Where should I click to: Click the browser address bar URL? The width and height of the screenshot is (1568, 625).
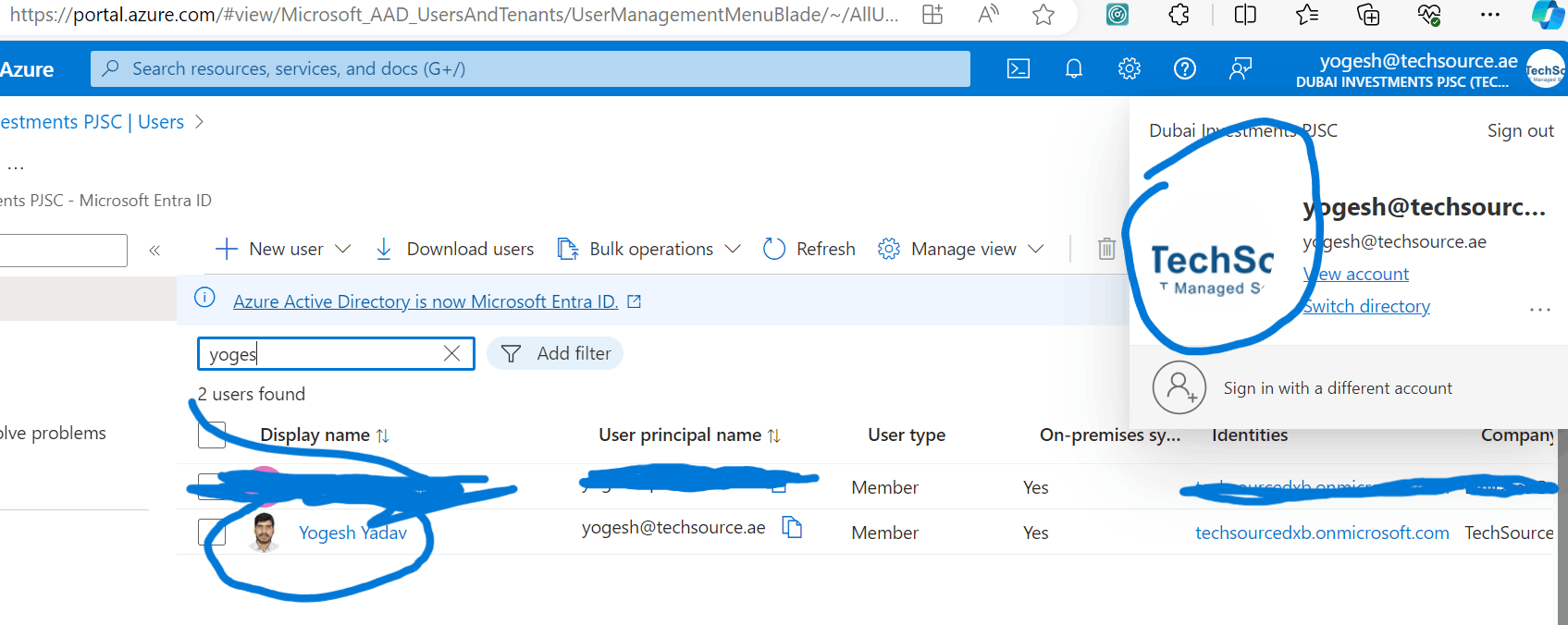(x=453, y=15)
